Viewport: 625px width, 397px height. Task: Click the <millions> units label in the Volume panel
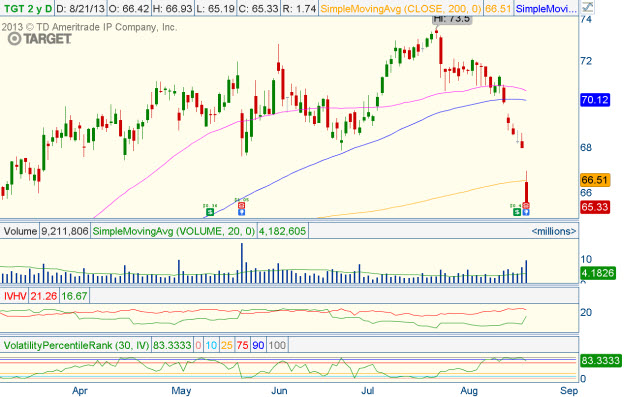point(554,231)
